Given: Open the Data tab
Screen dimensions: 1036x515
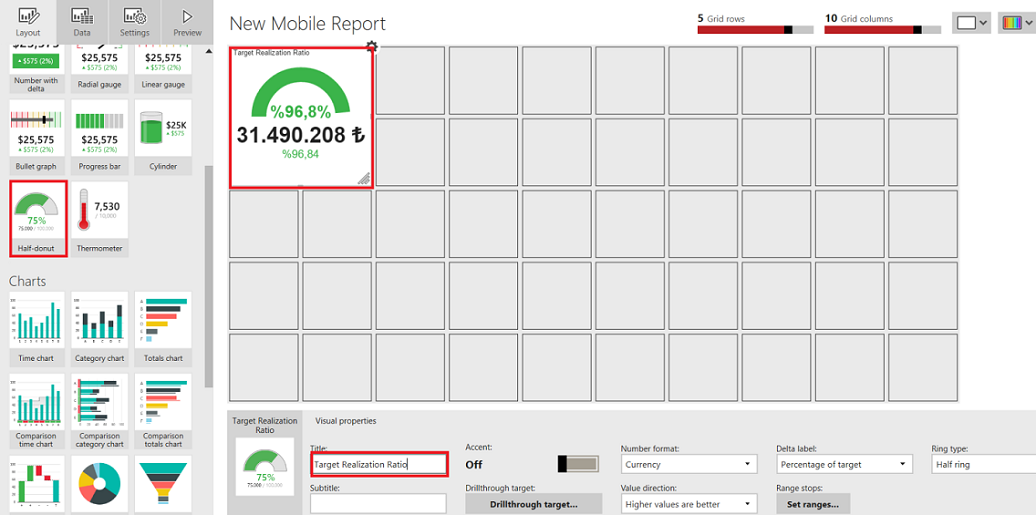Looking at the screenshot, I should [x=82, y=22].
